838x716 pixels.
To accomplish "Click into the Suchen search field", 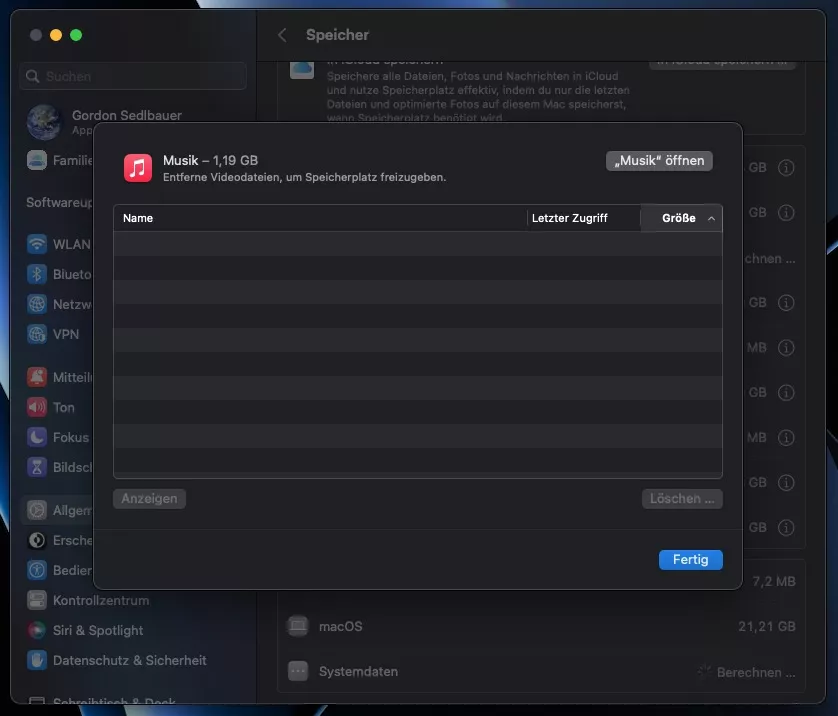I will [x=134, y=76].
